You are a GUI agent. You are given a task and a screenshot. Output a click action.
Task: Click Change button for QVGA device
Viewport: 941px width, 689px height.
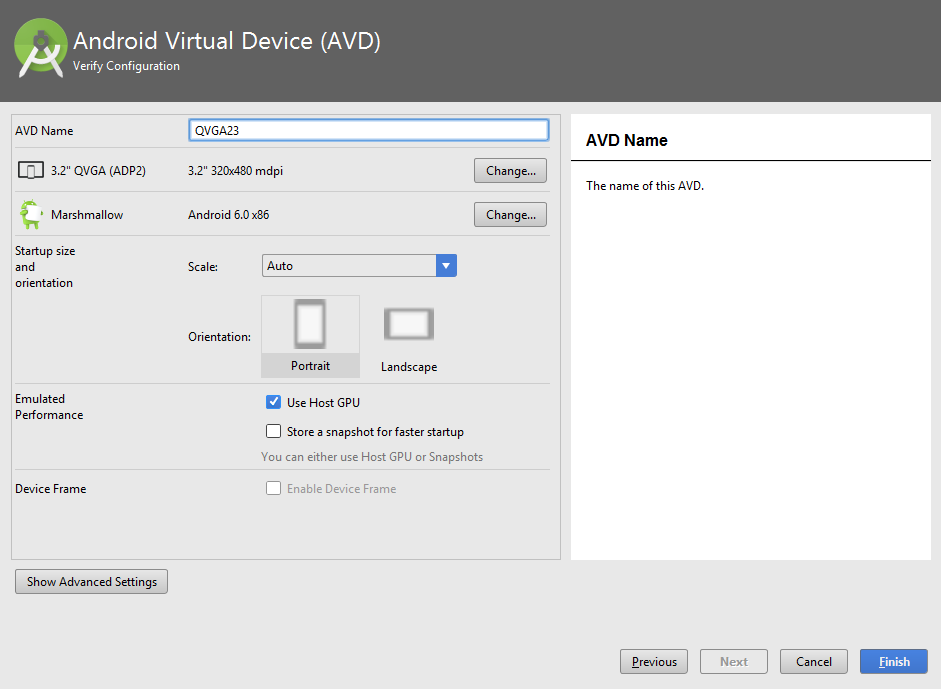coord(510,170)
